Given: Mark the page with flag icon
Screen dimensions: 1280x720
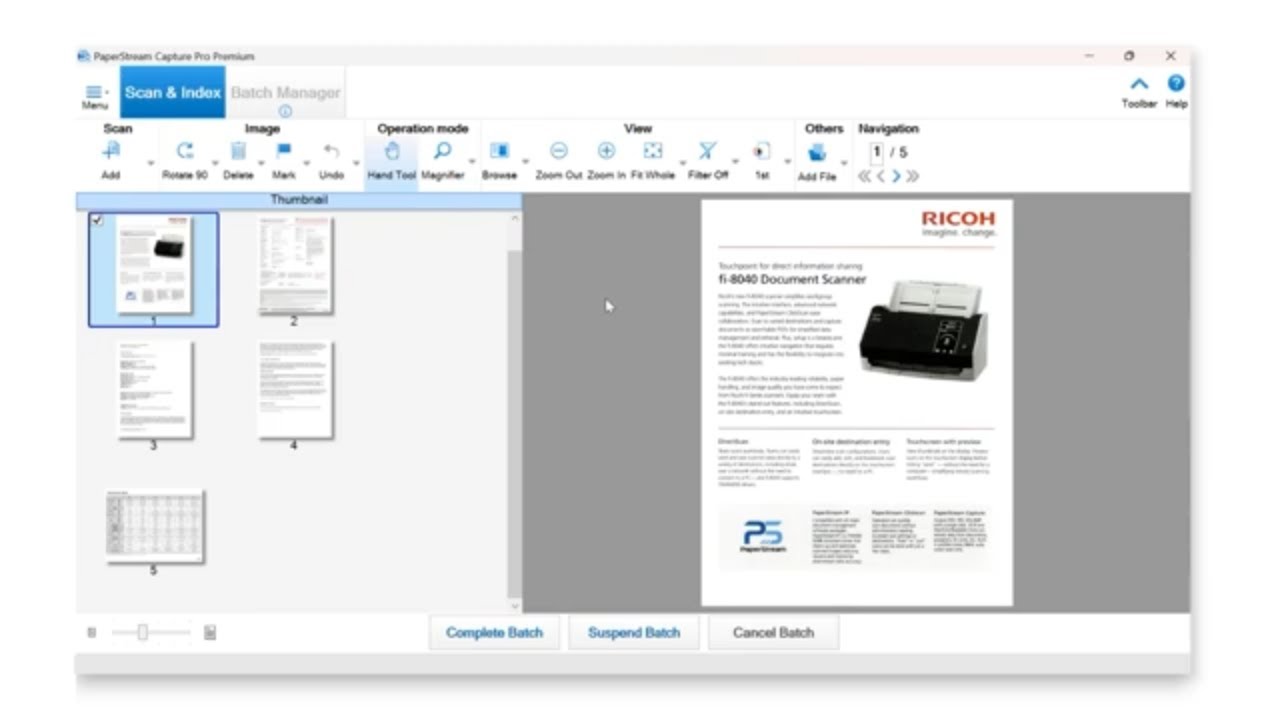Looking at the screenshot, I should click(284, 151).
